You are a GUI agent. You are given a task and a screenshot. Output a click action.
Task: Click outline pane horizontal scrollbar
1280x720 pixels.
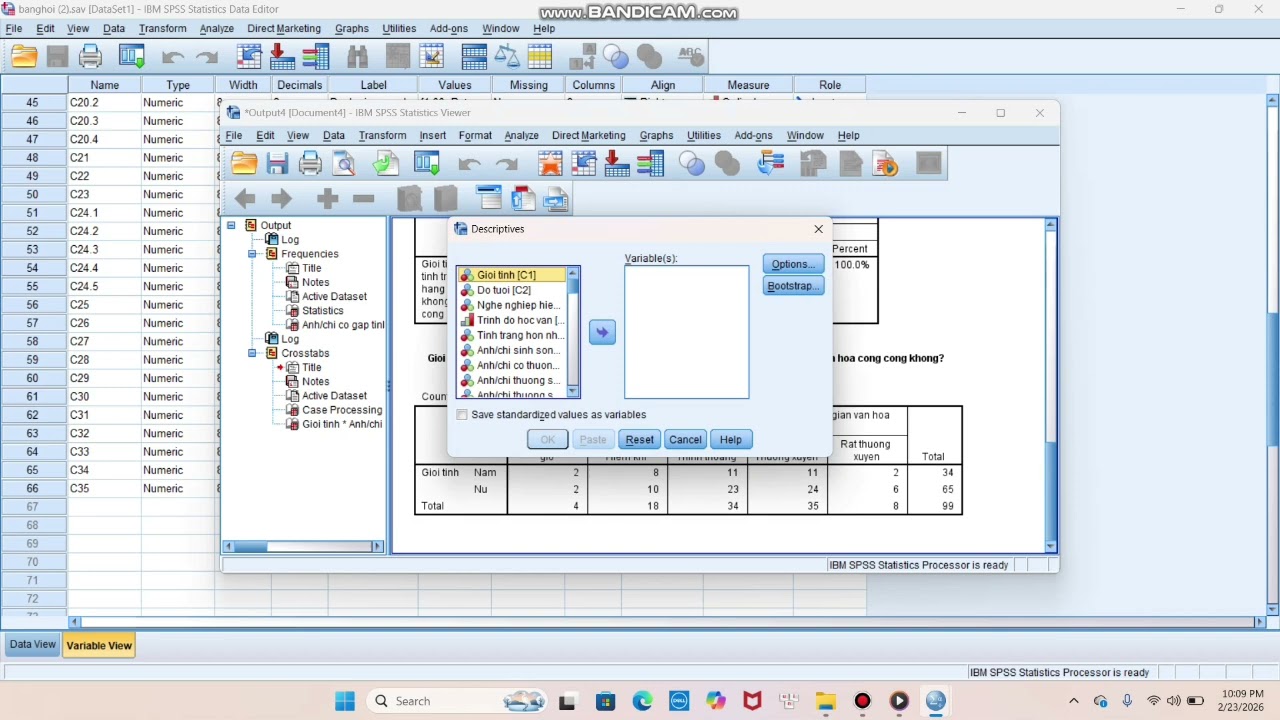click(x=303, y=546)
